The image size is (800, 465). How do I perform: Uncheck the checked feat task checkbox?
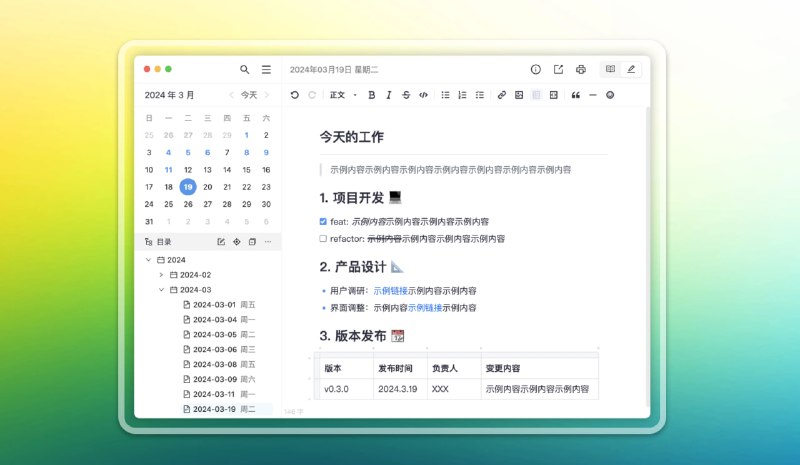click(x=323, y=221)
